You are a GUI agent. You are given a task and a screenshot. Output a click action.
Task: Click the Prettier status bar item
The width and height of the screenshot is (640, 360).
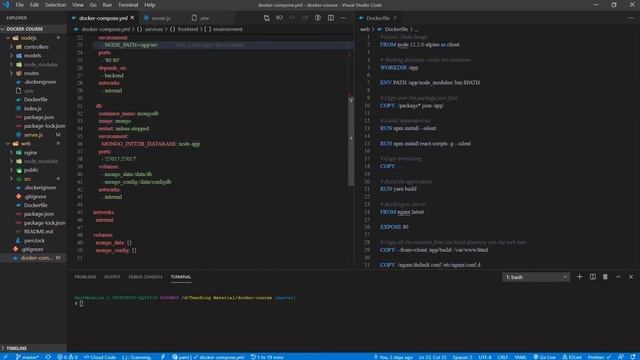(x=600, y=357)
